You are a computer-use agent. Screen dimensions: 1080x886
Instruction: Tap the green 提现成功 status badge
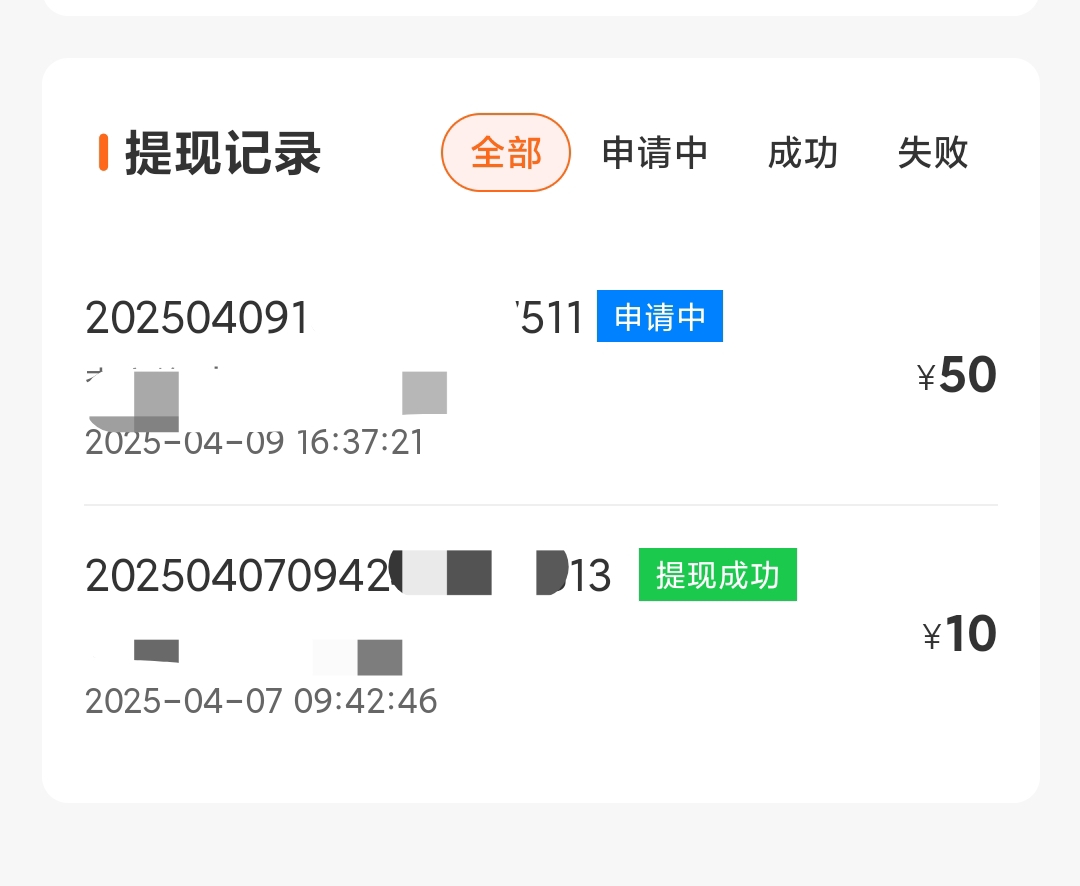coord(718,575)
